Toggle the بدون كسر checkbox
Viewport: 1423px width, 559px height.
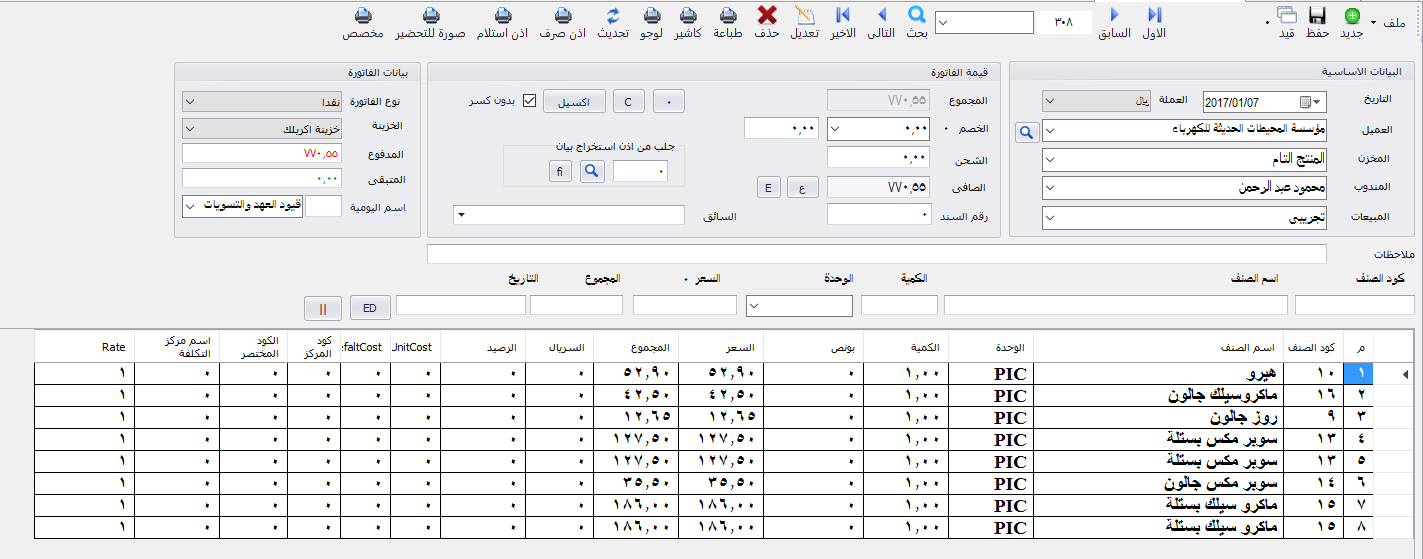tap(530, 101)
